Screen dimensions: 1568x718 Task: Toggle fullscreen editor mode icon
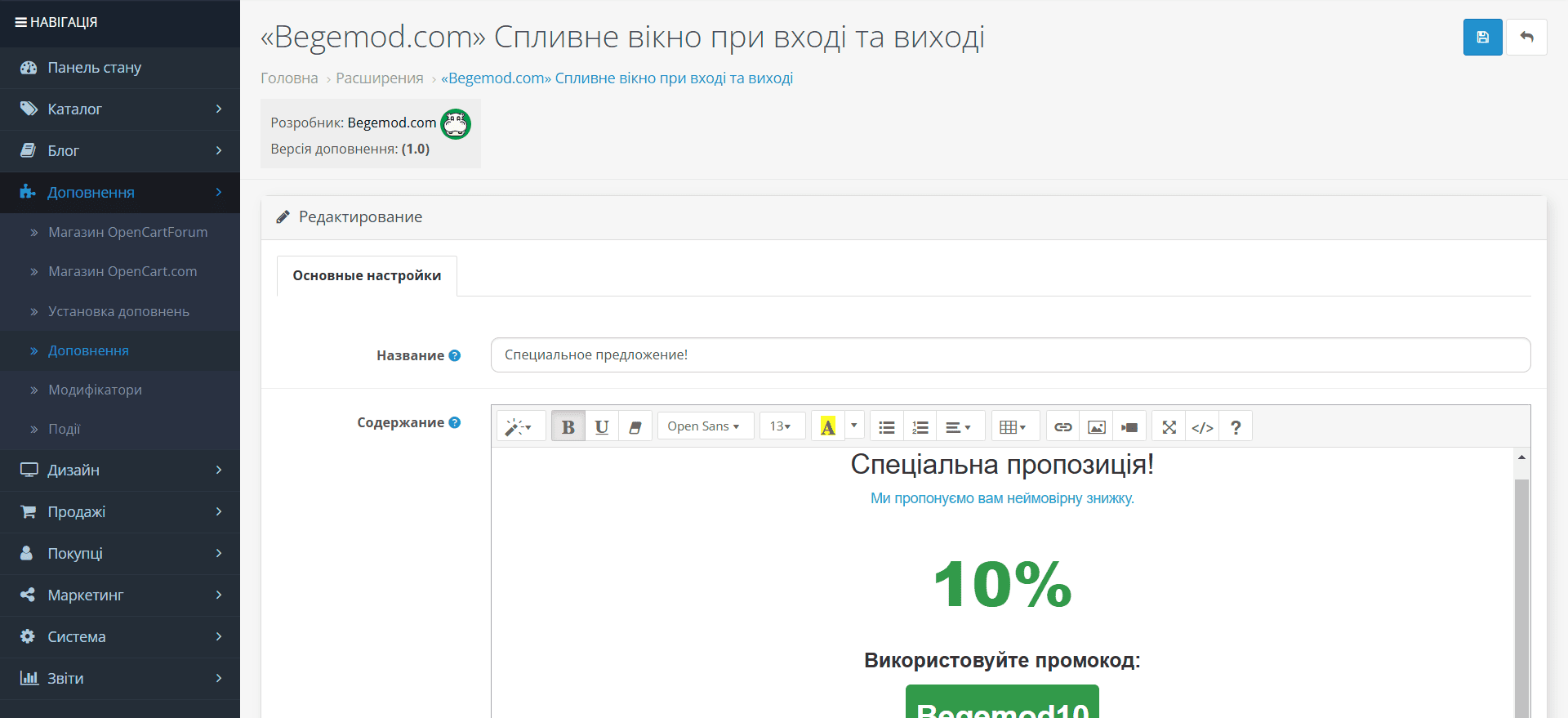point(1169,426)
